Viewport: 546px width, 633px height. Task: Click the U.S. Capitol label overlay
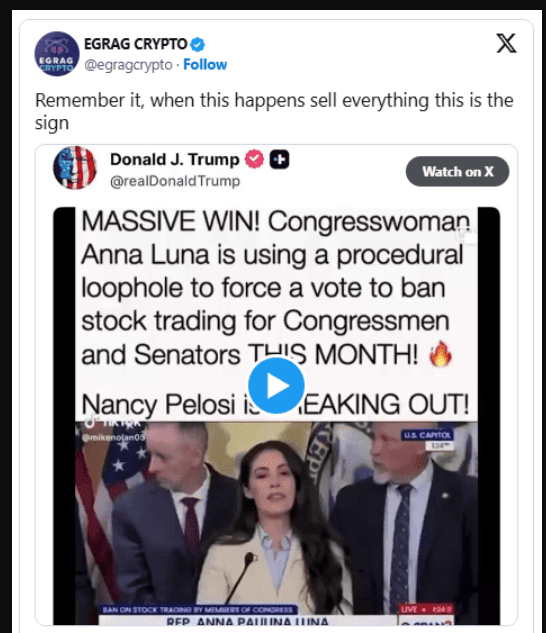click(x=427, y=435)
